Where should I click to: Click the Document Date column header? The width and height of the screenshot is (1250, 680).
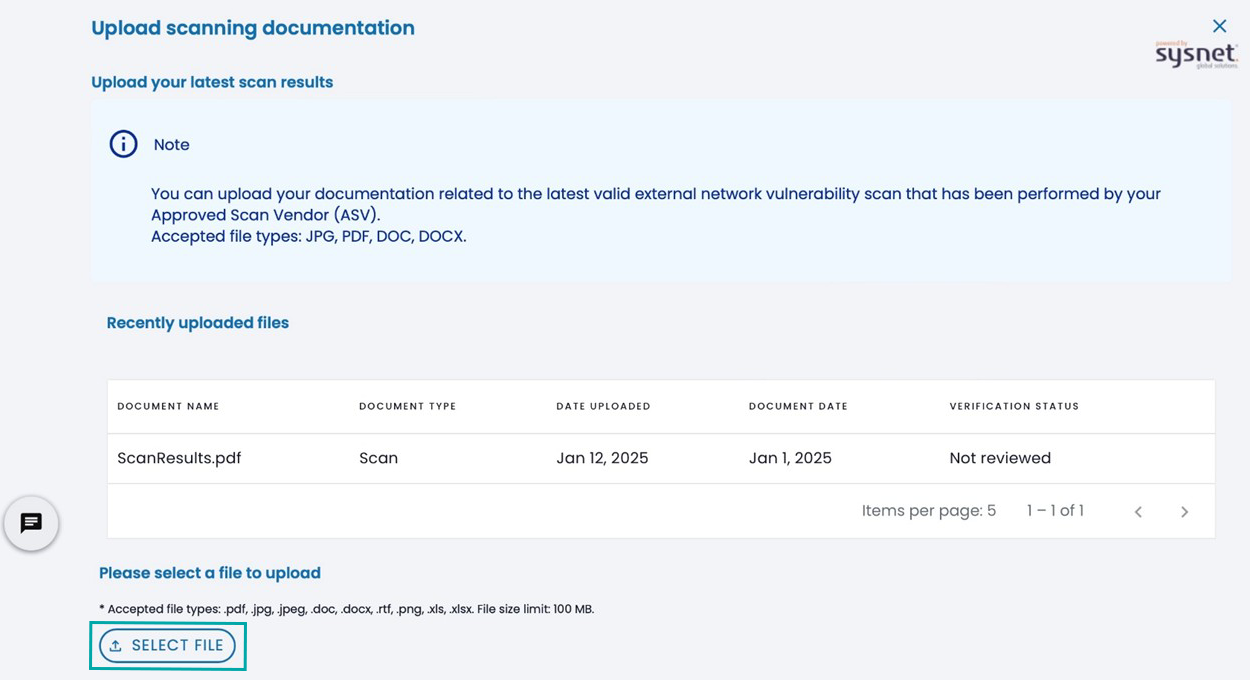coord(798,406)
